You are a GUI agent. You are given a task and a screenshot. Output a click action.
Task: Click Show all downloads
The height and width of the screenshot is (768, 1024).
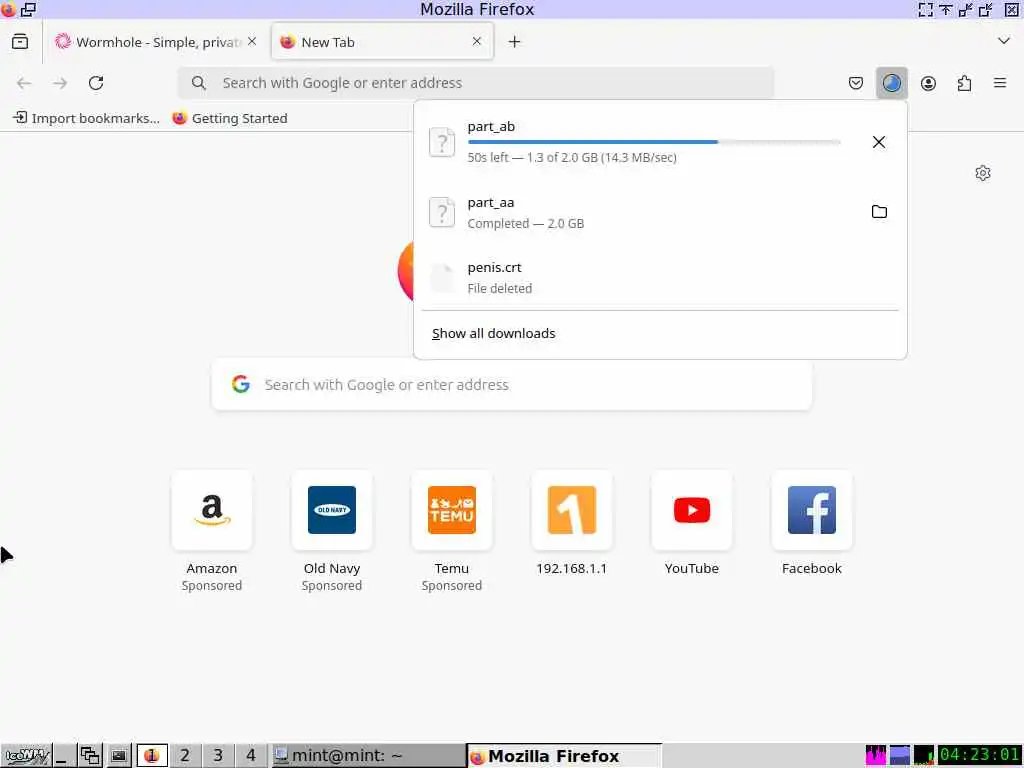coord(494,334)
